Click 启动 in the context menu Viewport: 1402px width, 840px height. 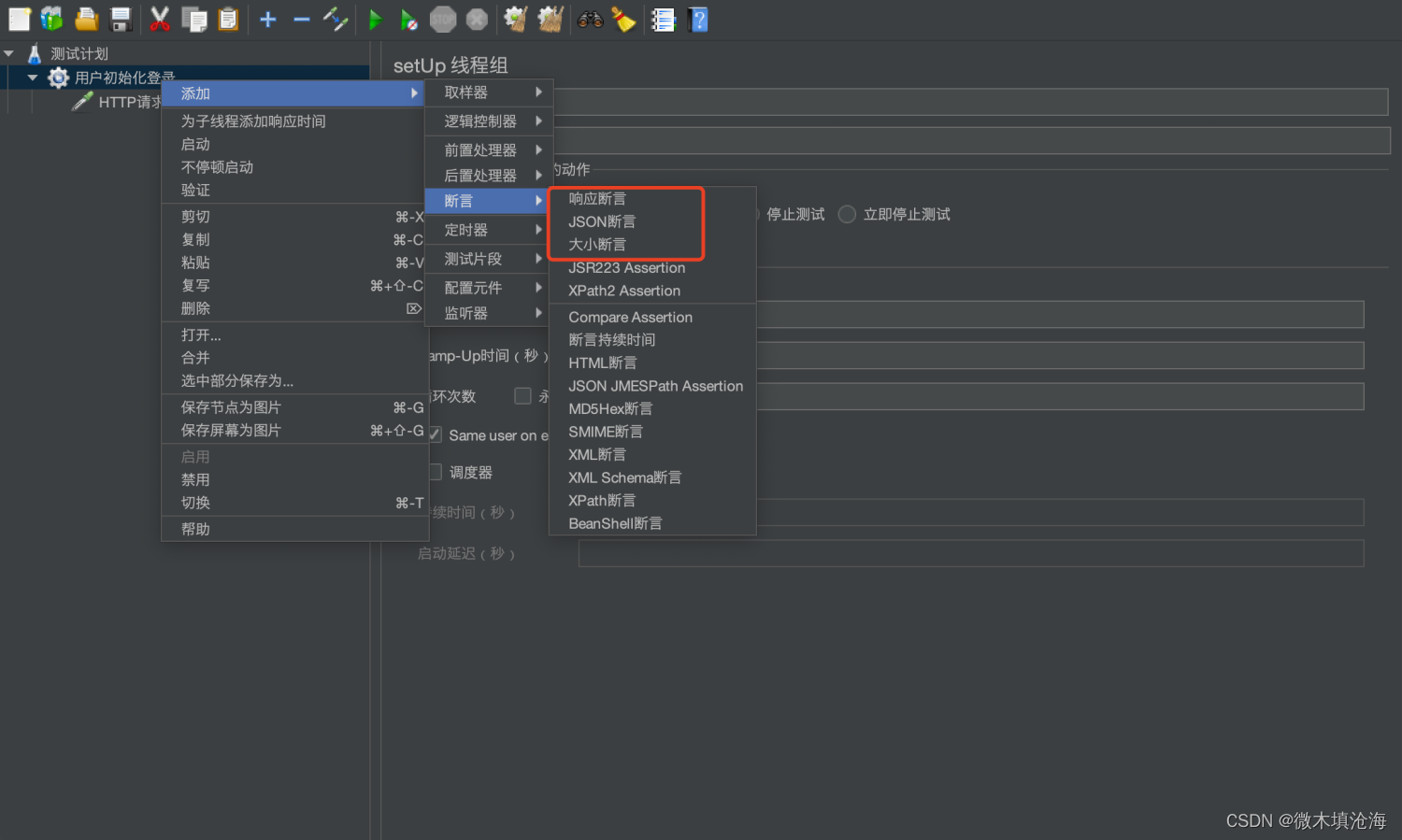[293, 144]
